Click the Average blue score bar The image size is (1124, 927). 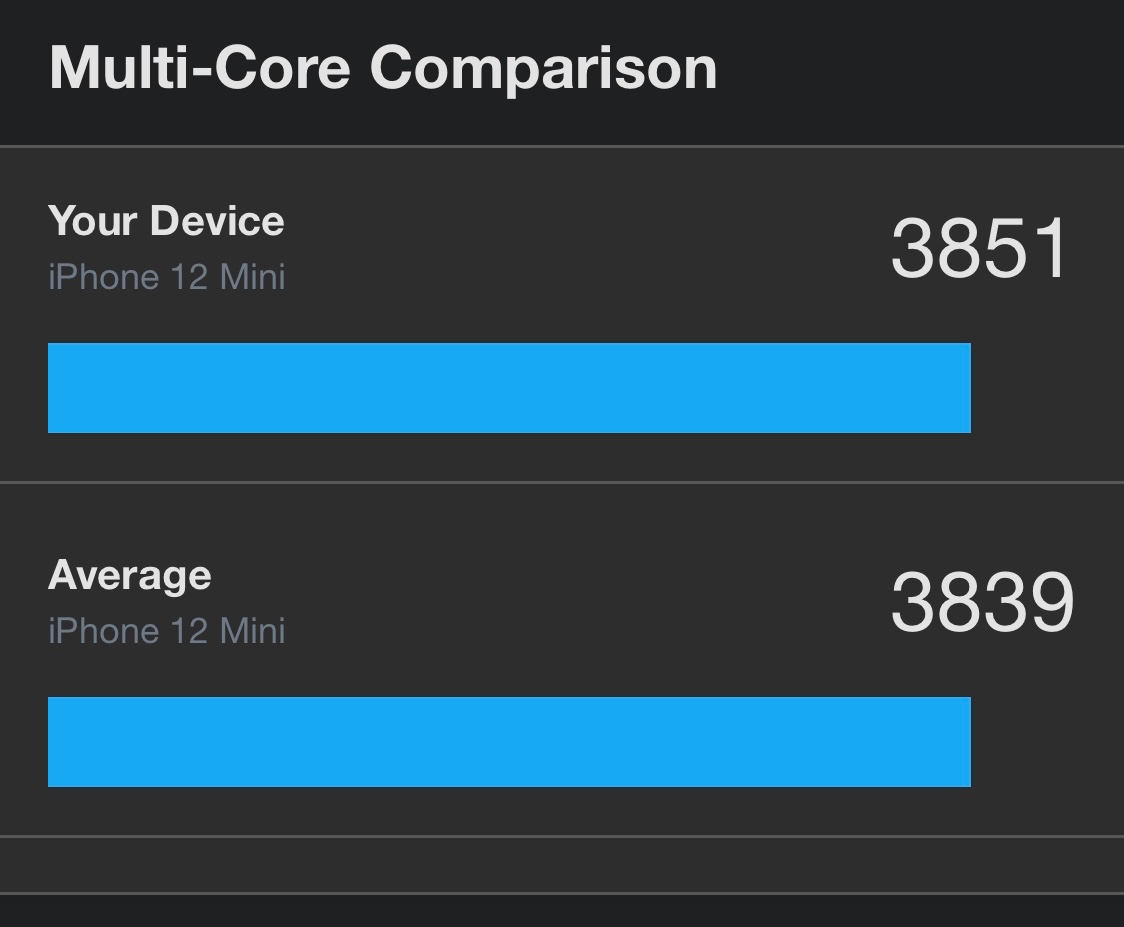(x=509, y=742)
